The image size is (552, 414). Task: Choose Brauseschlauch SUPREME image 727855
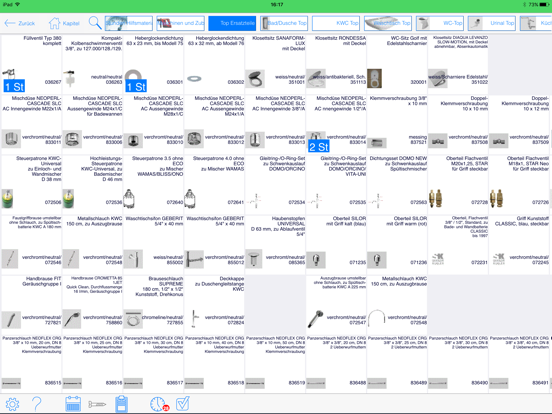coord(133,319)
